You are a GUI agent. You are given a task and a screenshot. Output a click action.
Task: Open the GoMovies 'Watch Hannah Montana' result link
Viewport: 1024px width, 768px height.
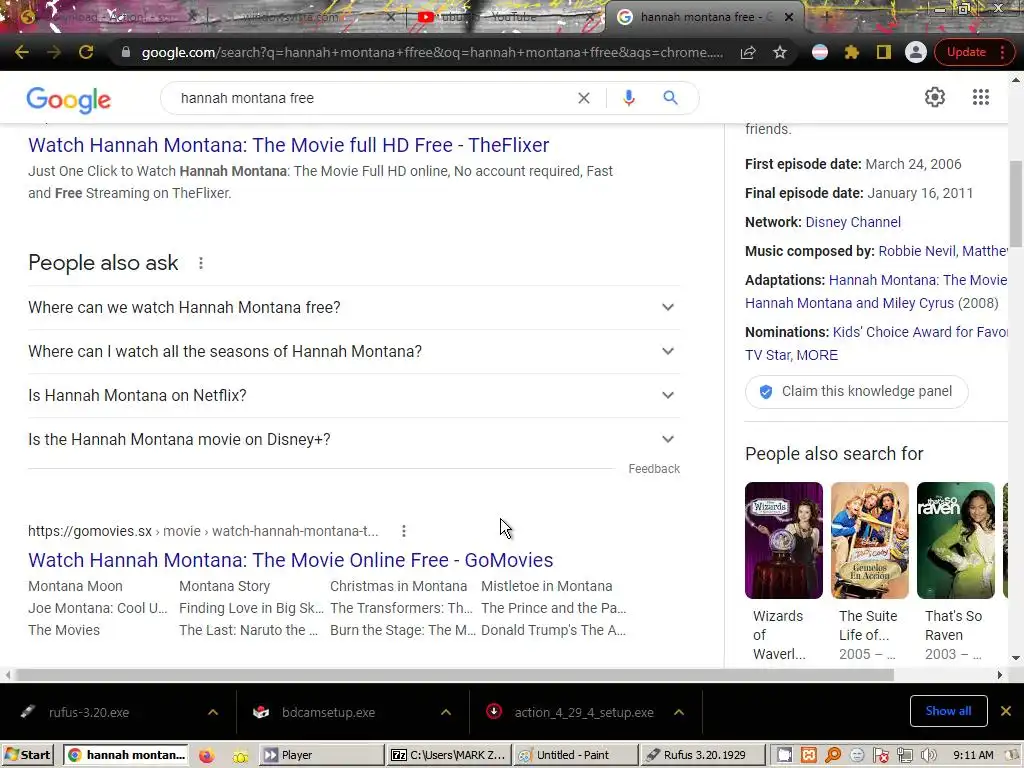291,560
